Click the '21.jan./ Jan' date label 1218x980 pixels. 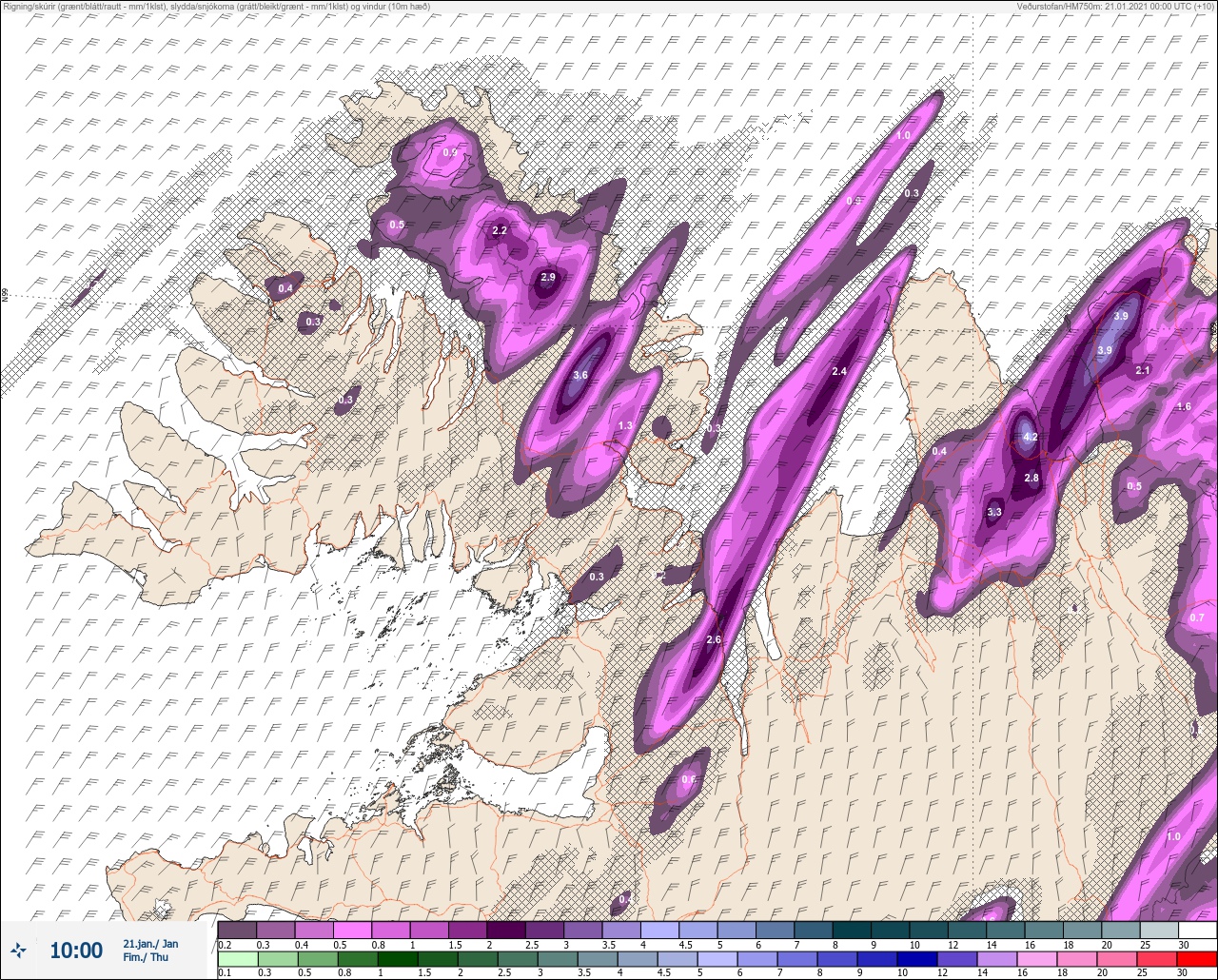[x=150, y=943]
